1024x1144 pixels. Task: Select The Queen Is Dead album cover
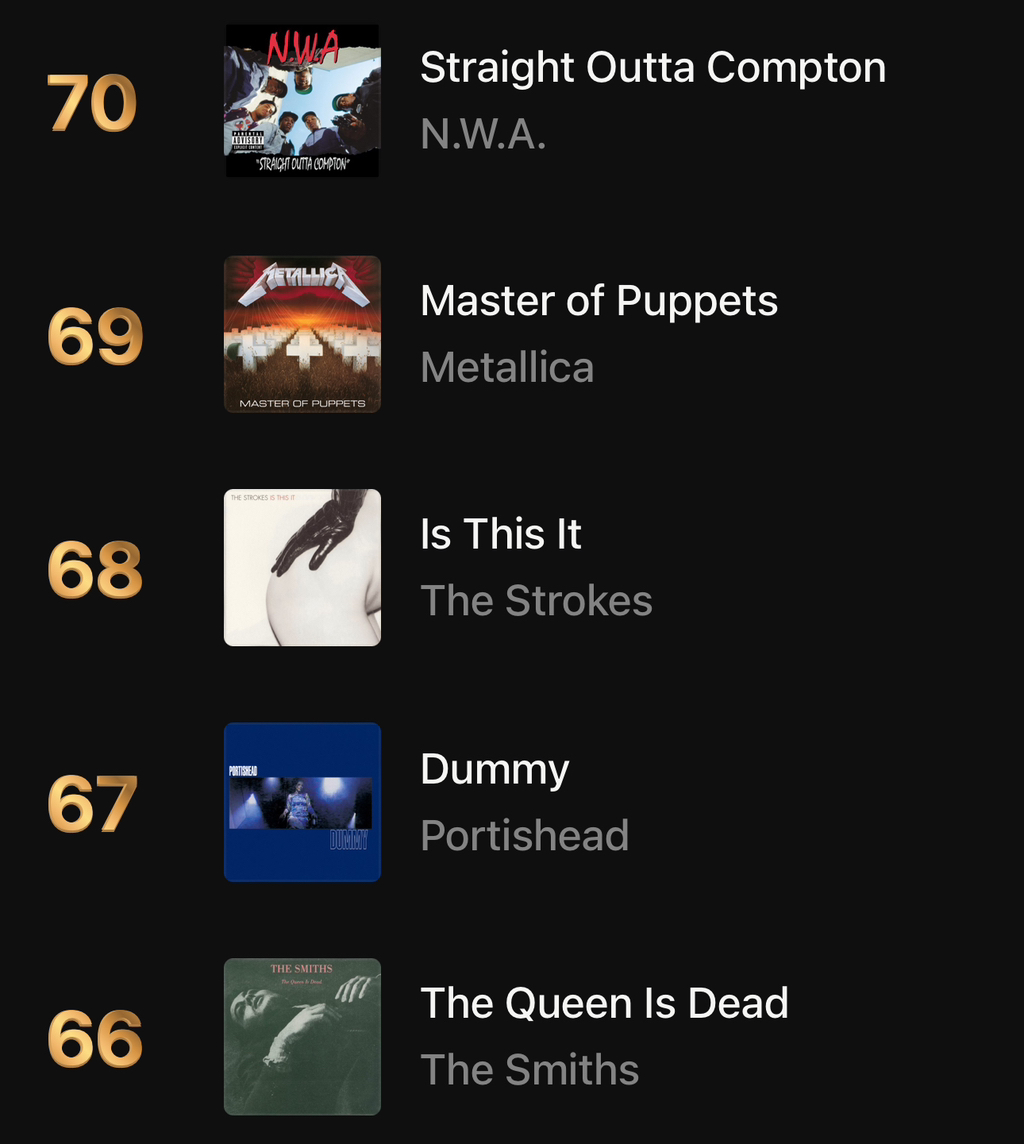click(302, 1036)
